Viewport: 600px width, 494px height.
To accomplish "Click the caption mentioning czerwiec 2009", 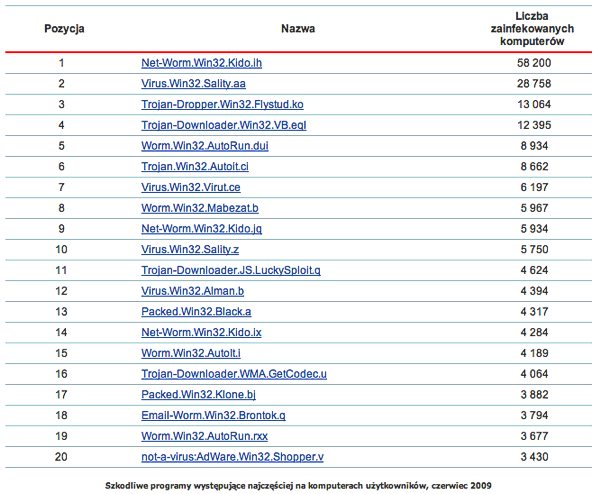I will [x=298, y=486].
